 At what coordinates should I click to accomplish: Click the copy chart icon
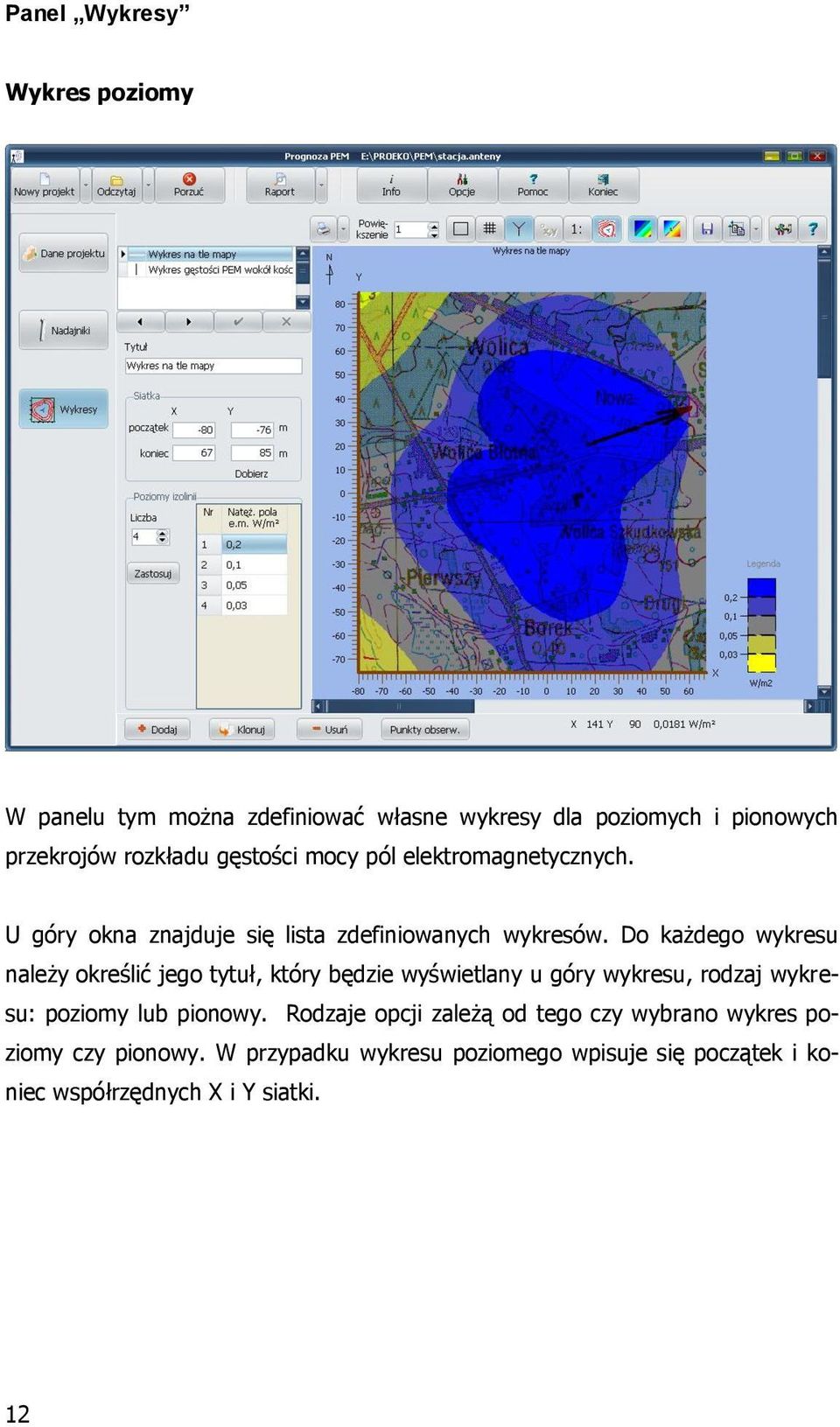[x=737, y=229]
